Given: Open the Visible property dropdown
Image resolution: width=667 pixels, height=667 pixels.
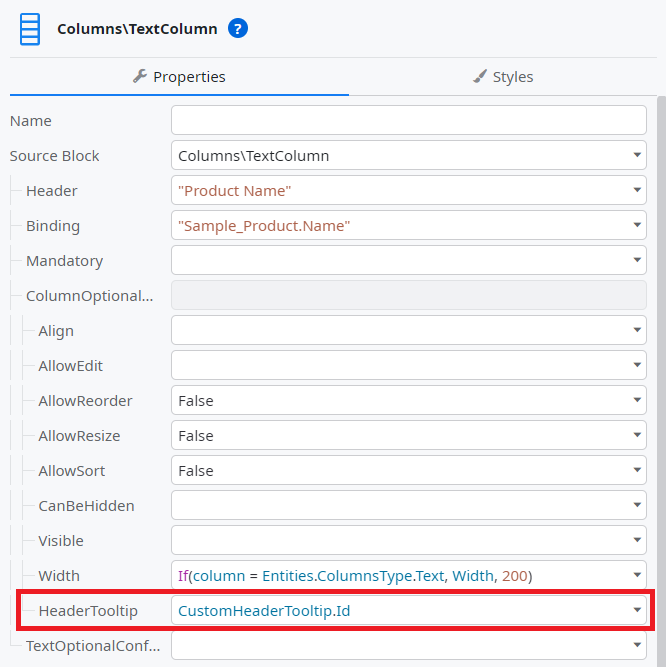Looking at the screenshot, I should 409,540.
